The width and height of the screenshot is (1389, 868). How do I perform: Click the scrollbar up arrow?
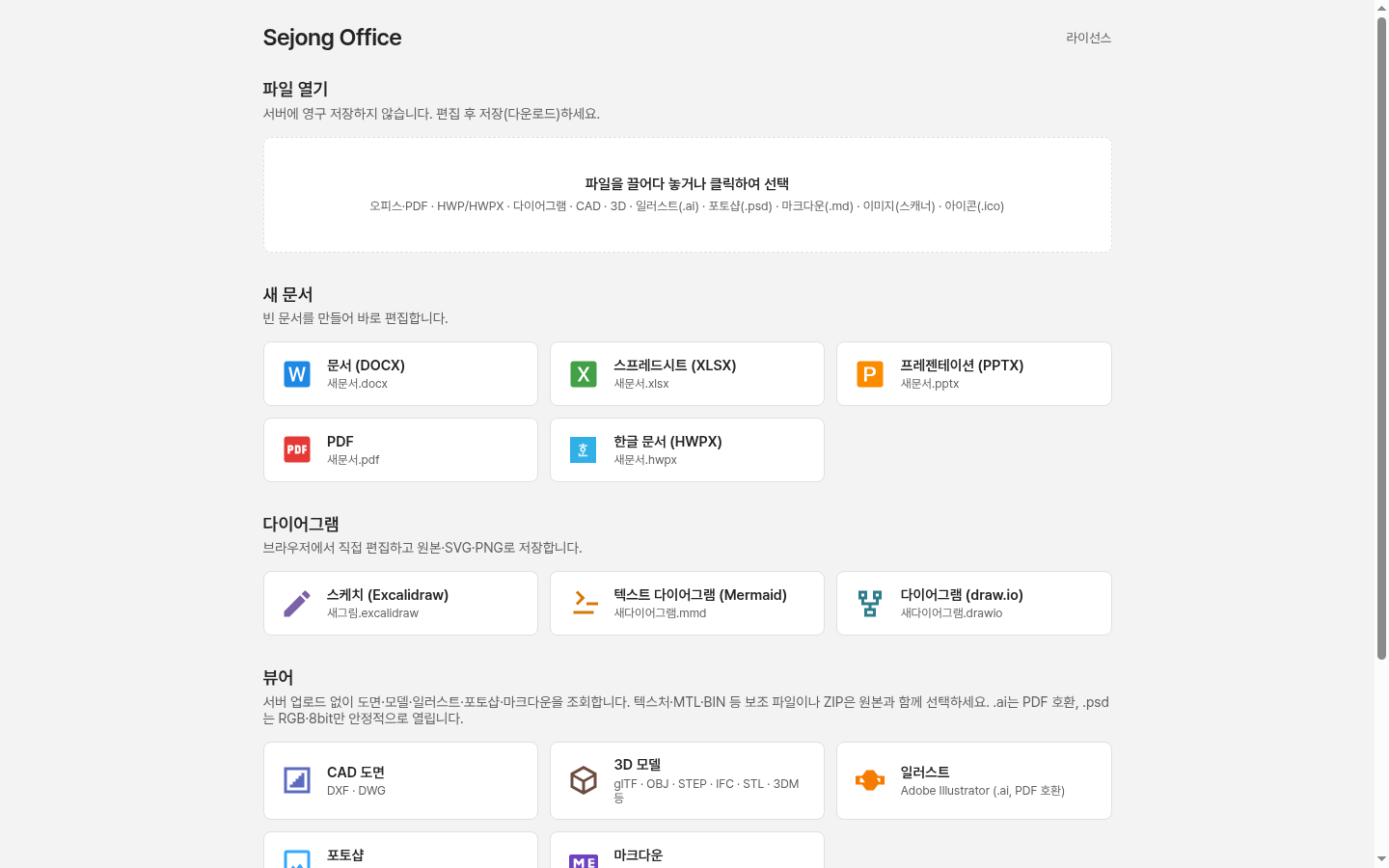1381,8
